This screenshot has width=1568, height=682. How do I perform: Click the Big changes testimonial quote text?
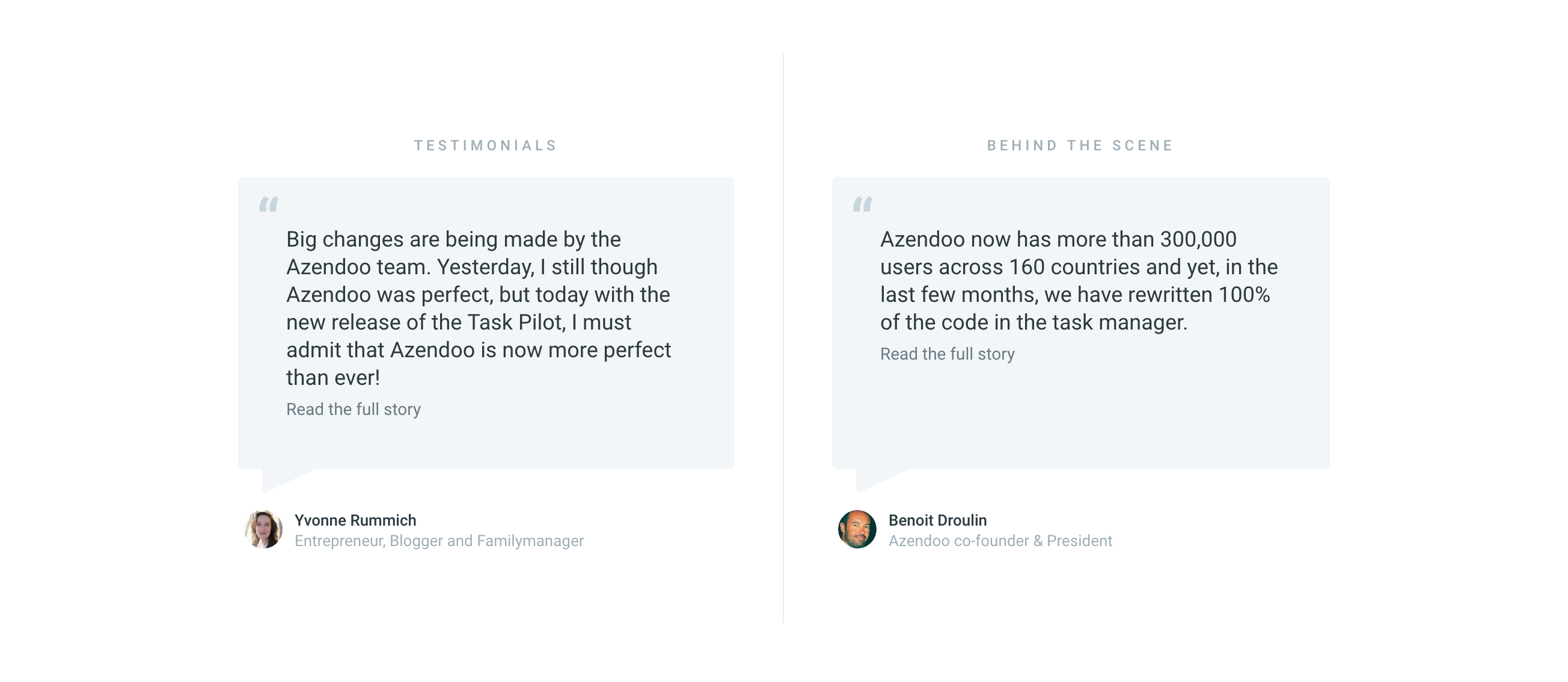click(x=479, y=295)
